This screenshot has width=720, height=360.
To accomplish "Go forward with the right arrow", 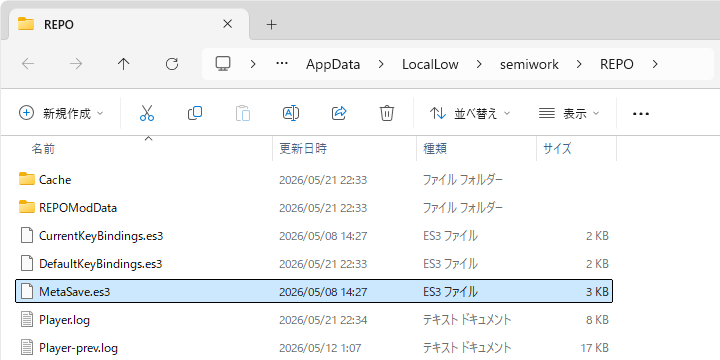I will pyautogui.click(x=76, y=64).
